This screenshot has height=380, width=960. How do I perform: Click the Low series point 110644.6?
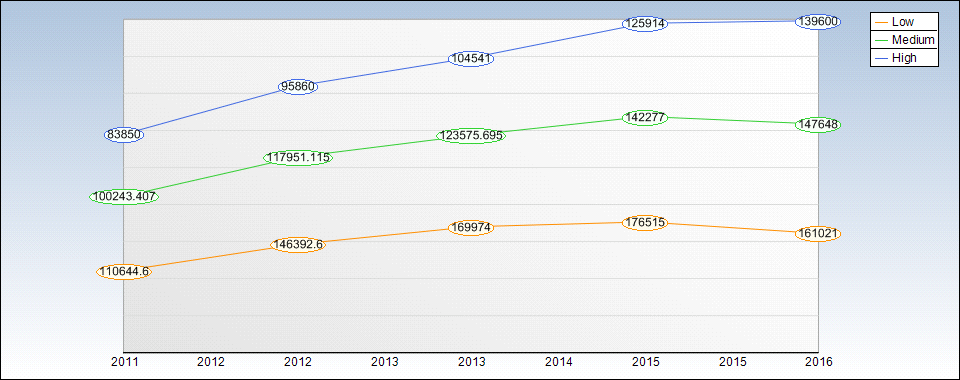(x=124, y=272)
